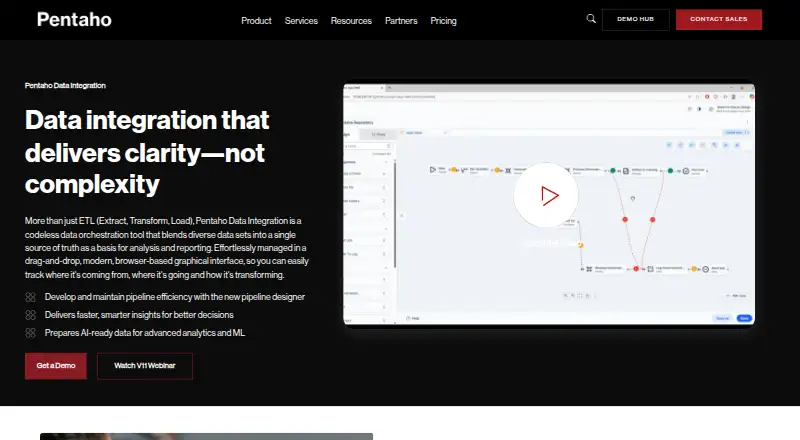Click the video preview thumbnail
Screen dimensions: 800x440
point(549,204)
